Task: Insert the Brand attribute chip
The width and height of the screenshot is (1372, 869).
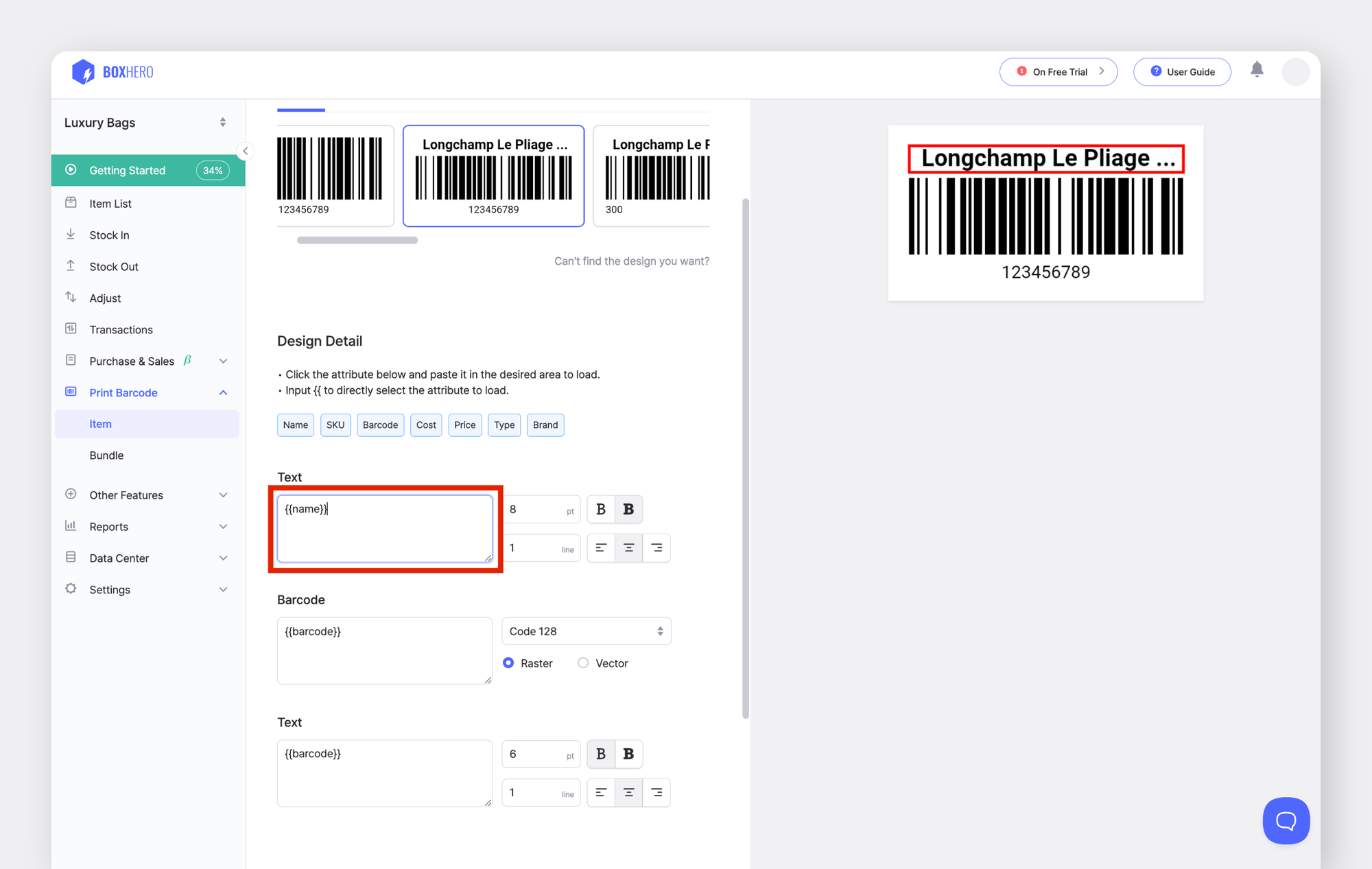Action: coord(545,425)
